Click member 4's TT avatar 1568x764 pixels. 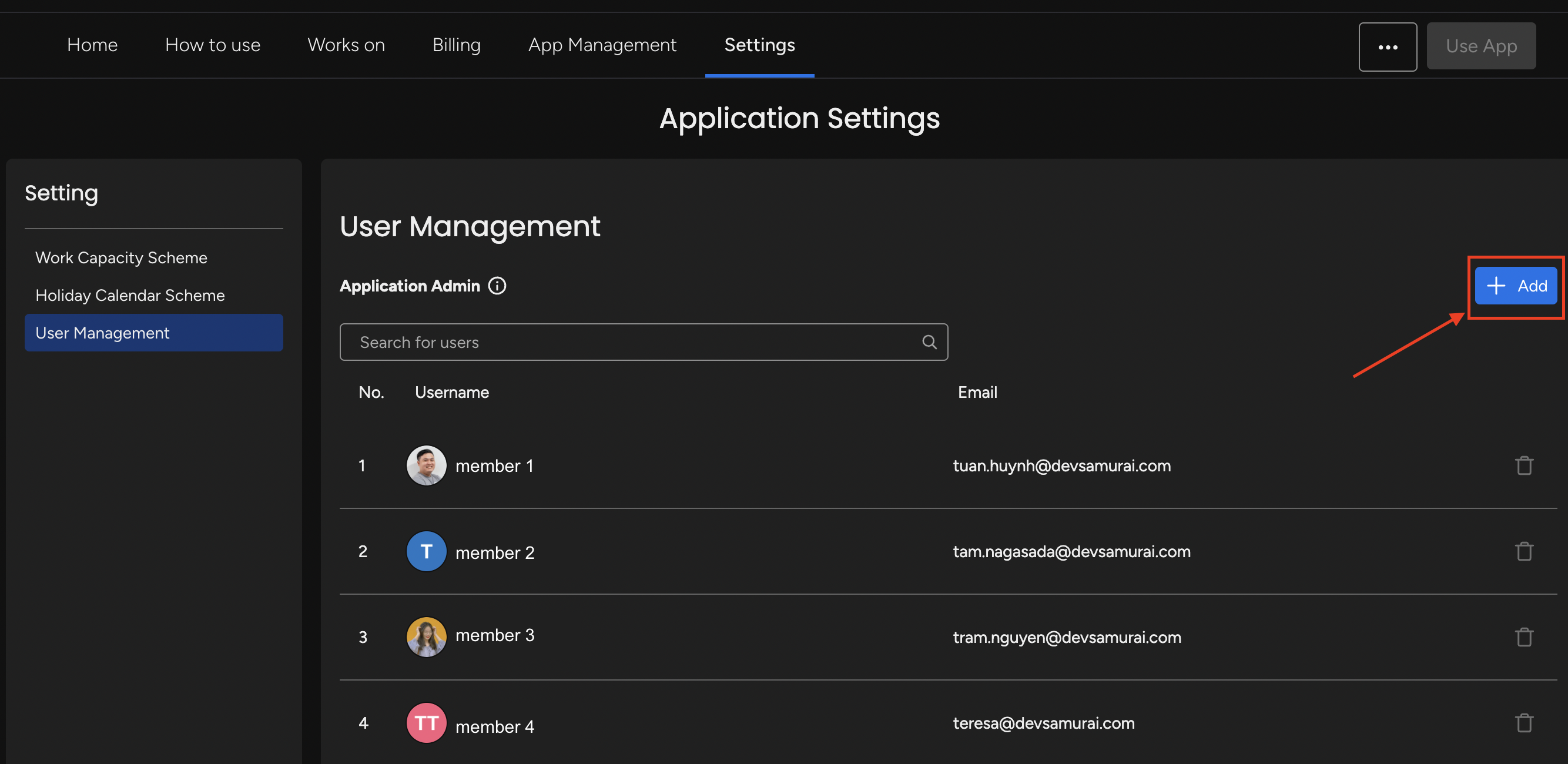click(x=425, y=723)
